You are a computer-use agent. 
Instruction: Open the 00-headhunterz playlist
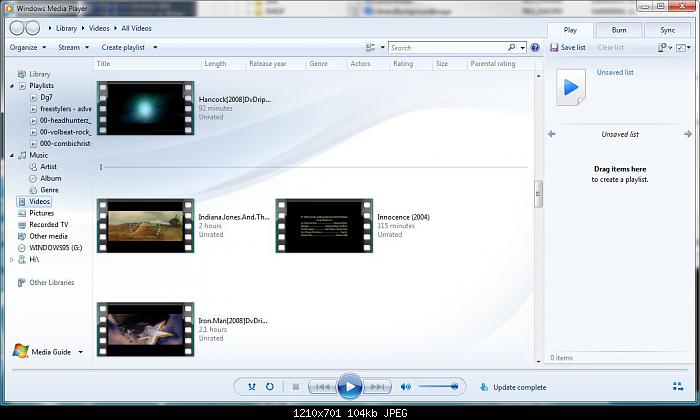click(x=65, y=120)
